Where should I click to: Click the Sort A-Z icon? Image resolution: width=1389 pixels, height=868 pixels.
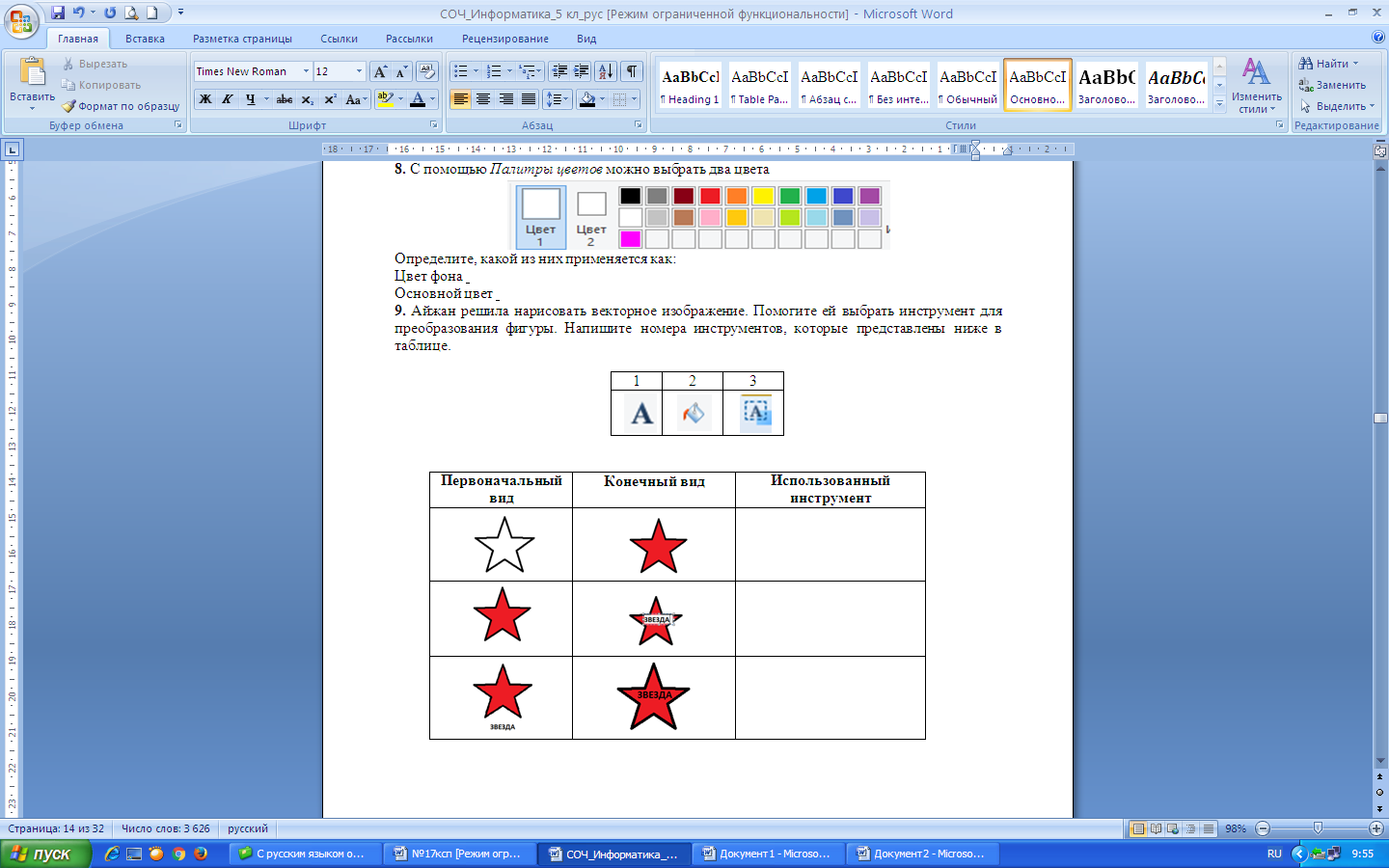pyautogui.click(x=605, y=71)
